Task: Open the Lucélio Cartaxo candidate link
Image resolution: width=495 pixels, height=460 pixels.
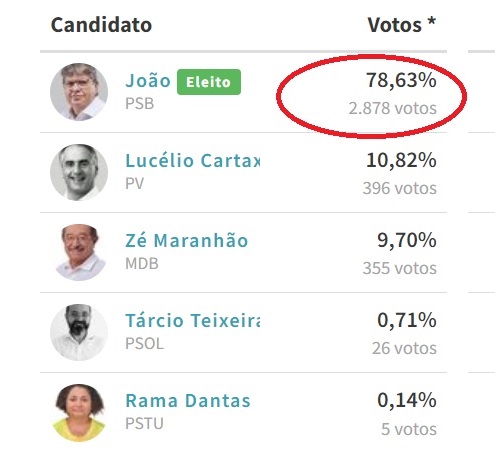Action: pos(193,161)
